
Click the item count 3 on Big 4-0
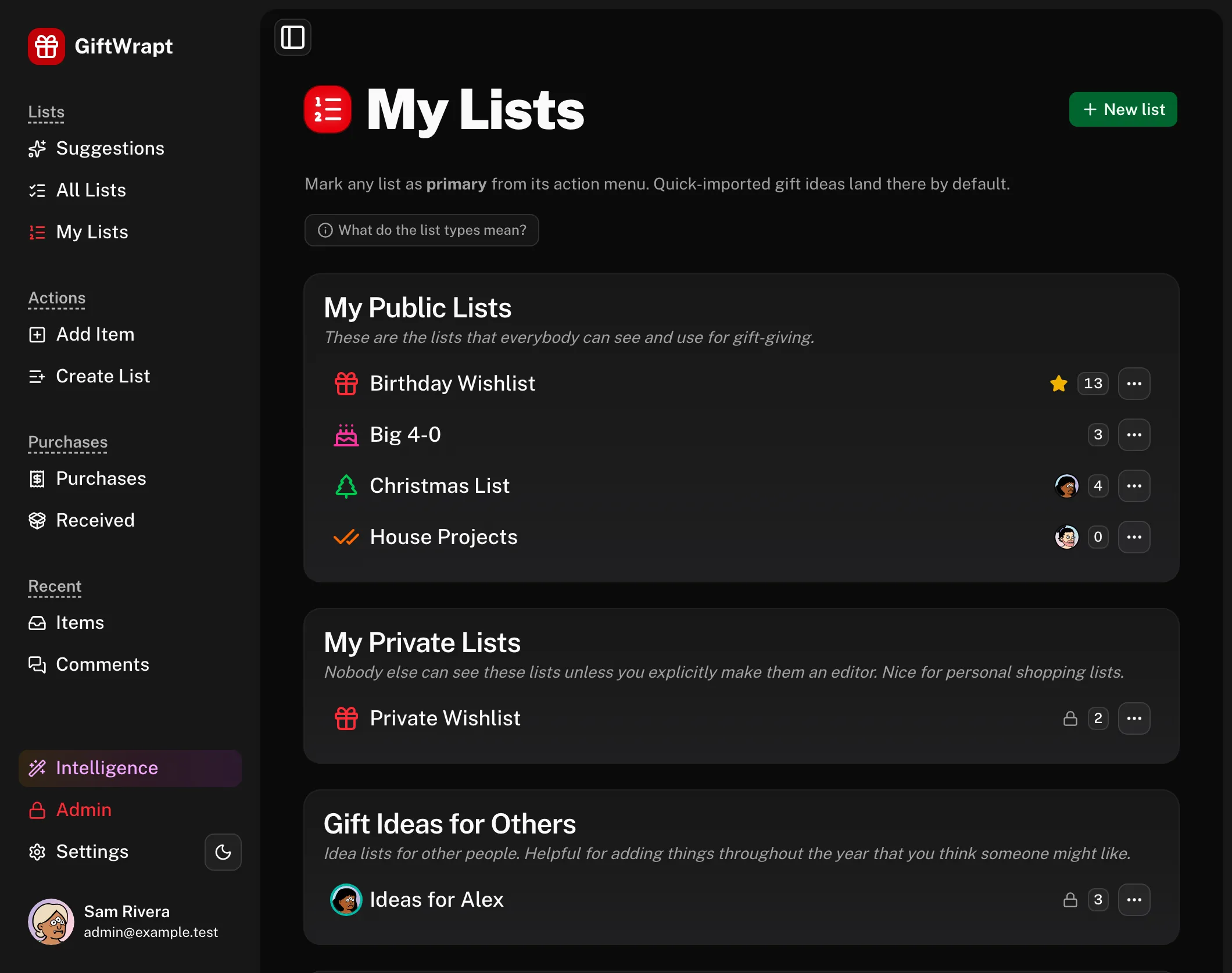tap(1098, 435)
